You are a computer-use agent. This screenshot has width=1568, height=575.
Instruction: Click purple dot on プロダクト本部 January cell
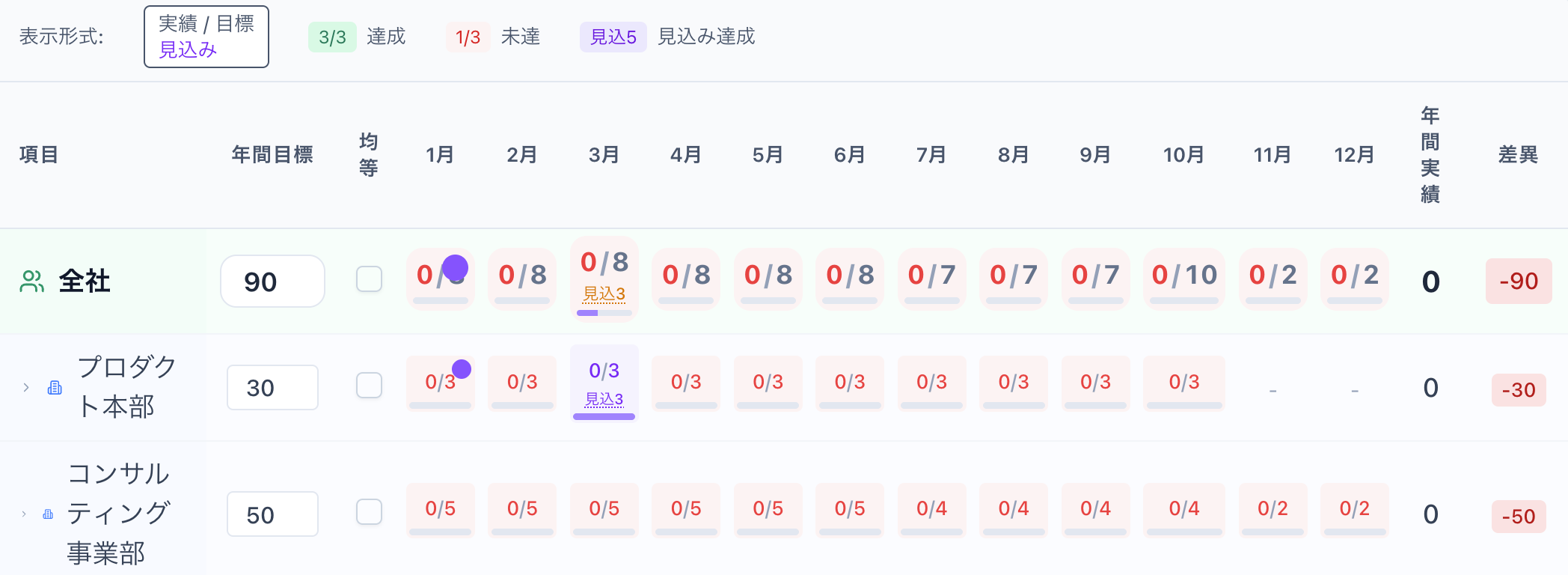[462, 368]
